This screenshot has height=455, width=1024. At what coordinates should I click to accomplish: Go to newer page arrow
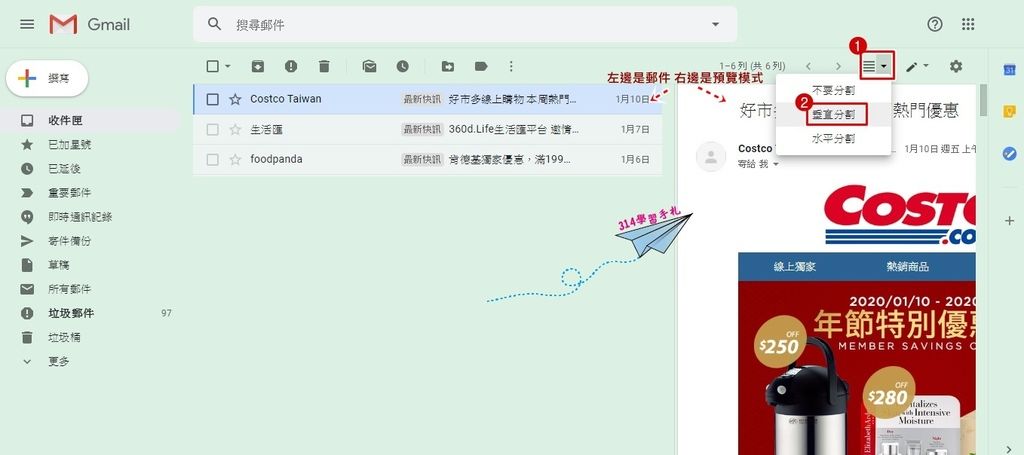(x=808, y=66)
